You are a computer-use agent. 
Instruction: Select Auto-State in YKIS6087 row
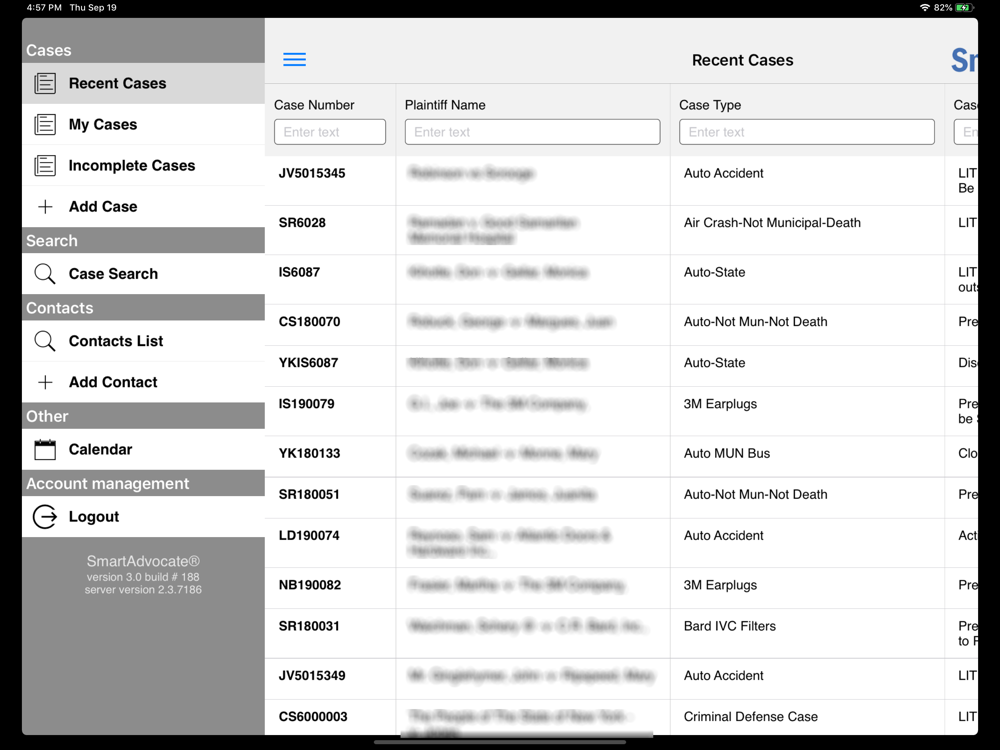(x=714, y=363)
